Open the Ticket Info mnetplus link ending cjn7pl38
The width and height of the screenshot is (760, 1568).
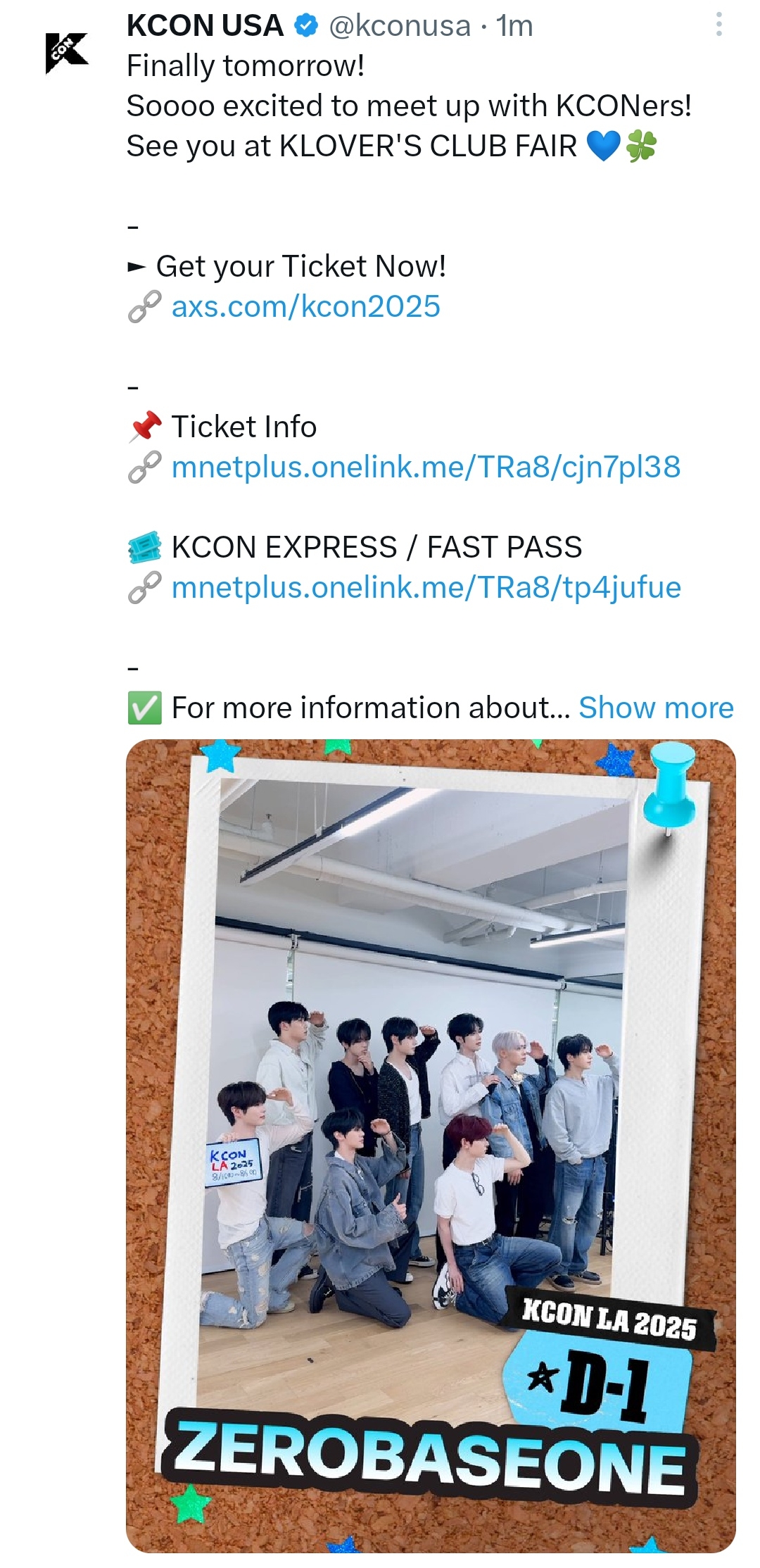(x=426, y=468)
